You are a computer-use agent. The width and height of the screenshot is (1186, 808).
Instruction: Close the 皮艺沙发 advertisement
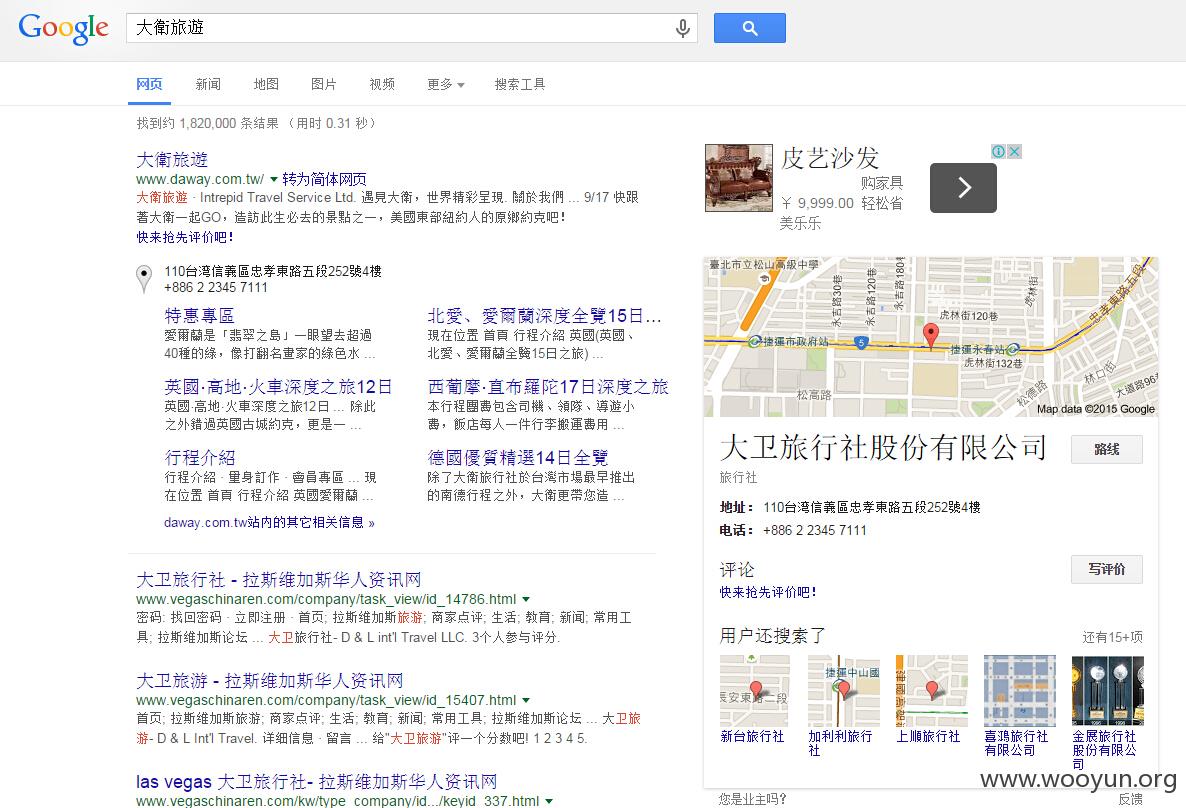(x=1014, y=151)
